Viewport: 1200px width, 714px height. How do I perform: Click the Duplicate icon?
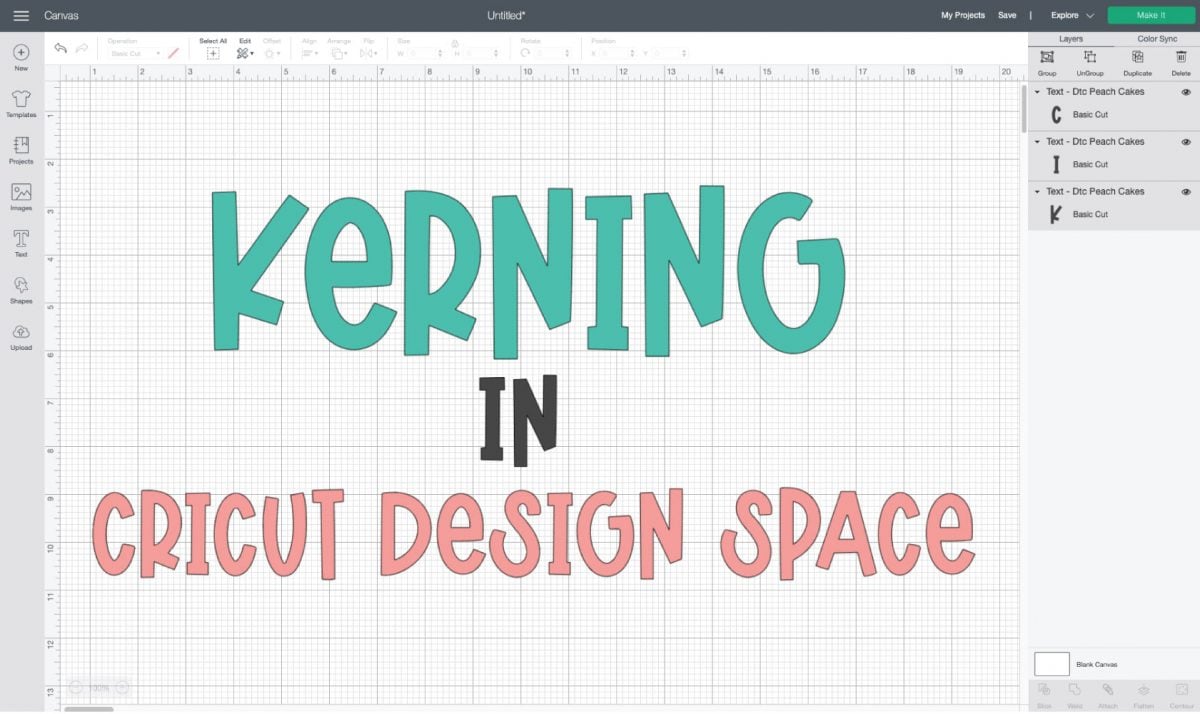click(x=1137, y=57)
